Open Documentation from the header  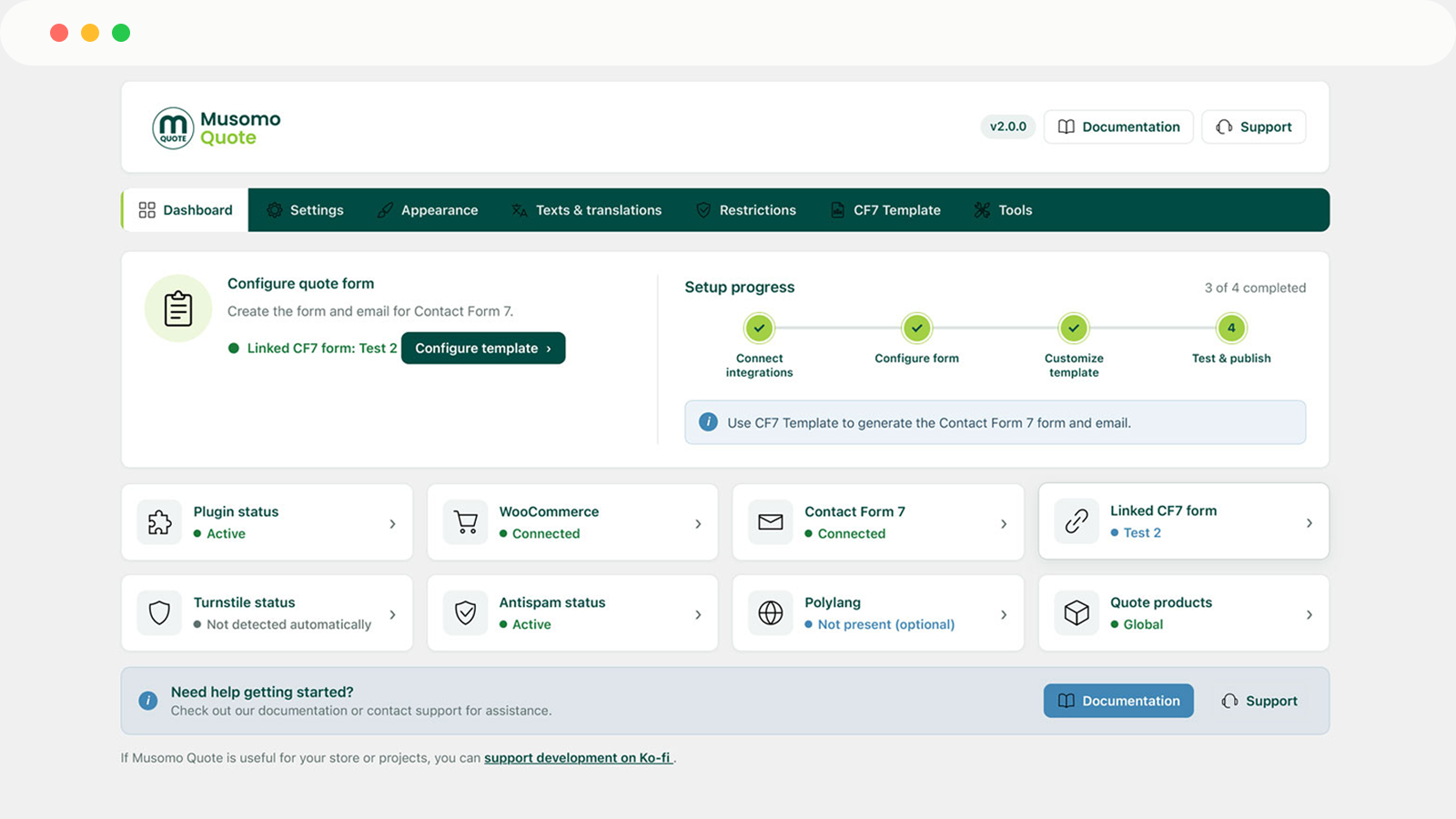coord(1118,127)
